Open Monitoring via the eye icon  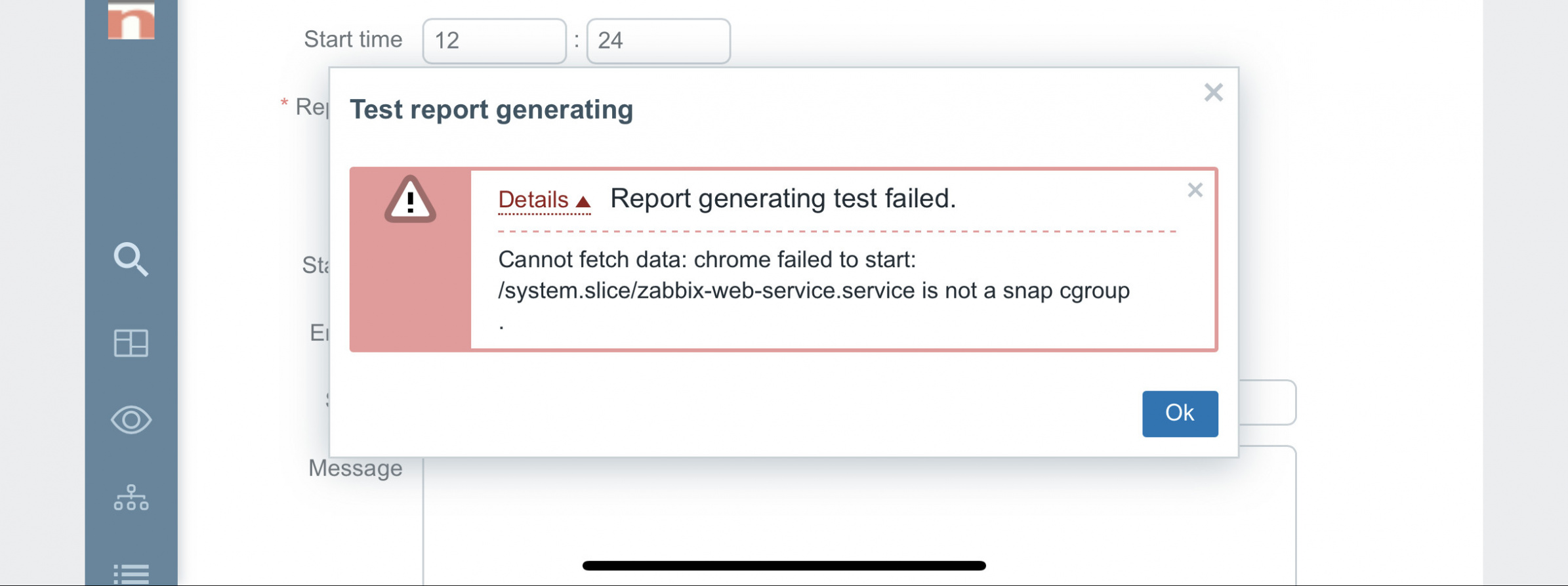pos(131,420)
